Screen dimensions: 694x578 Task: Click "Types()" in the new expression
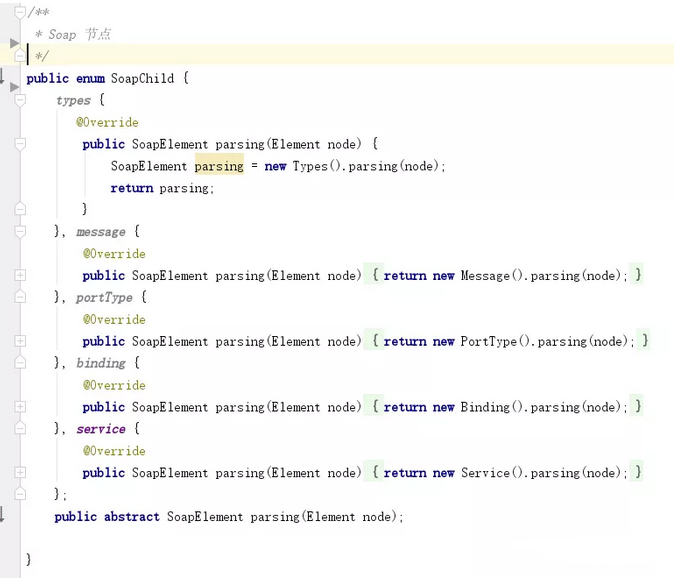317,166
